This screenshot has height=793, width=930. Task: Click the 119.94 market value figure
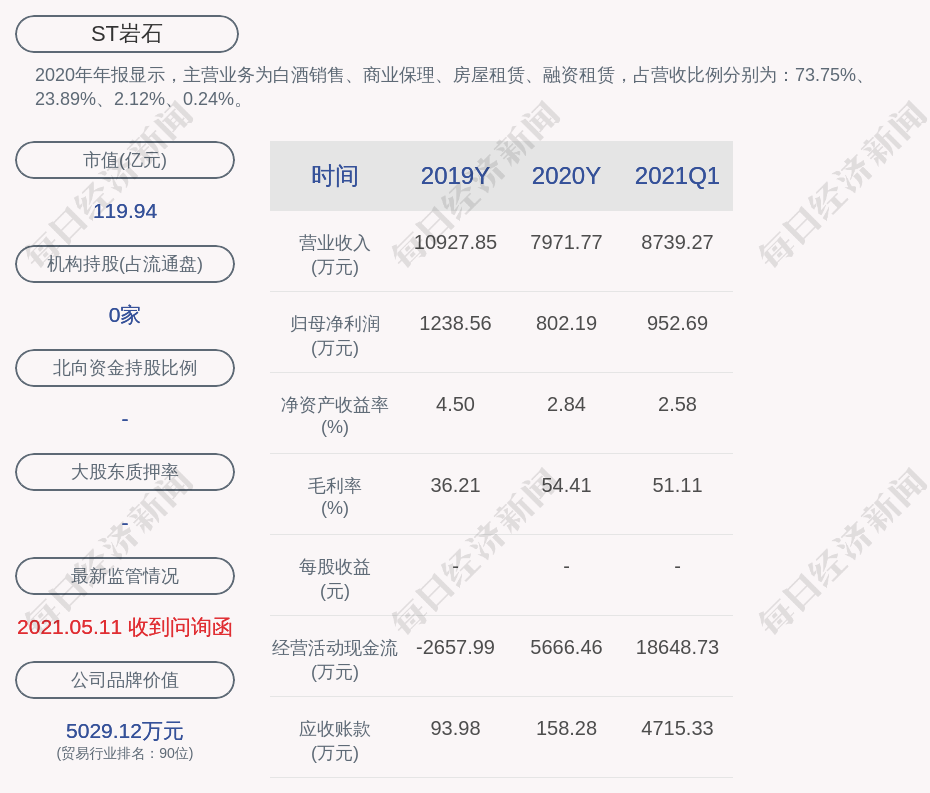tap(125, 211)
